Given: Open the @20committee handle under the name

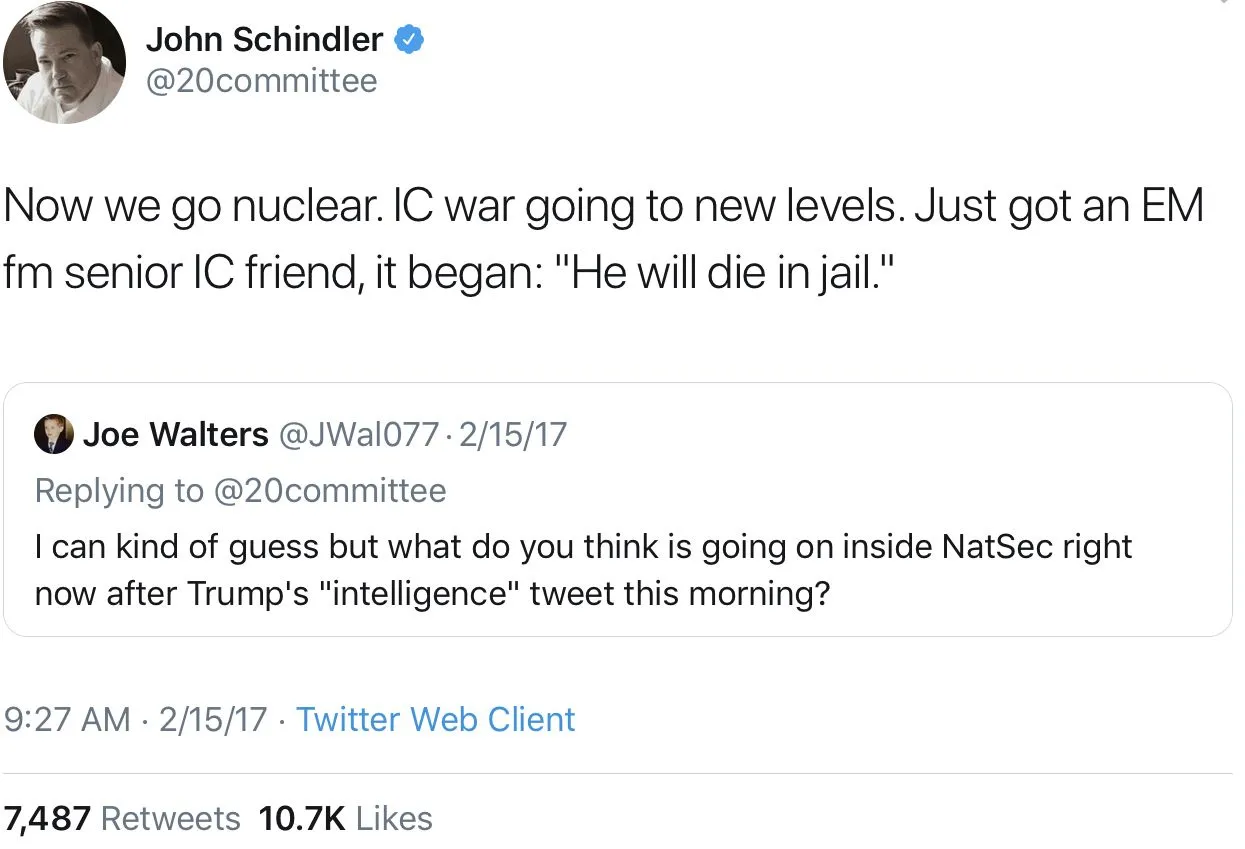Looking at the screenshot, I should [262, 80].
